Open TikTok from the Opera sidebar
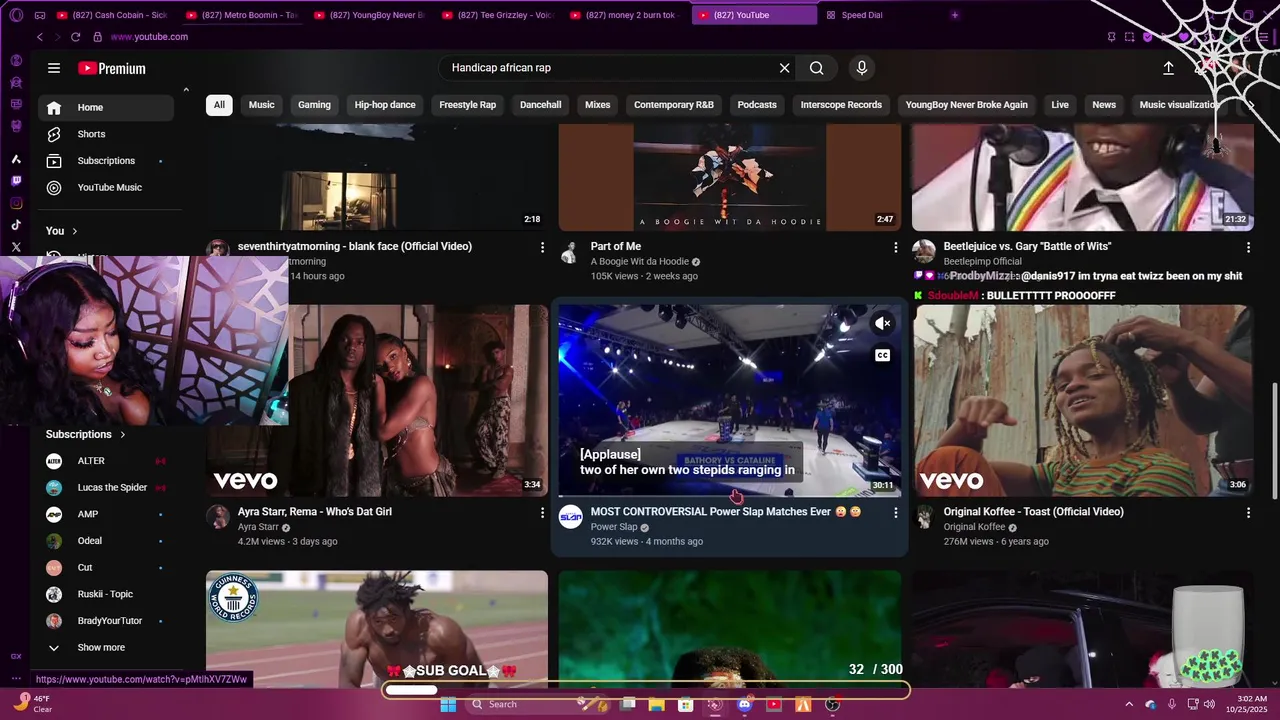 (x=16, y=225)
